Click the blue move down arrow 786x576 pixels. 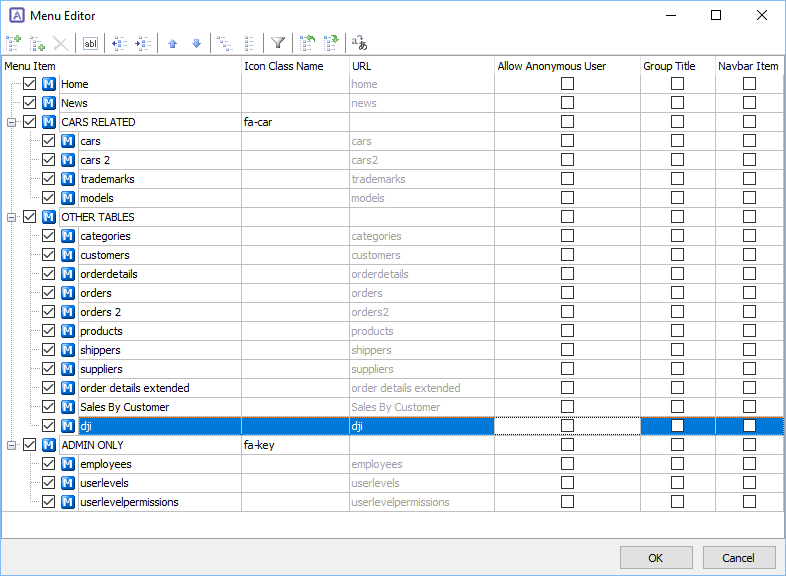pos(196,44)
